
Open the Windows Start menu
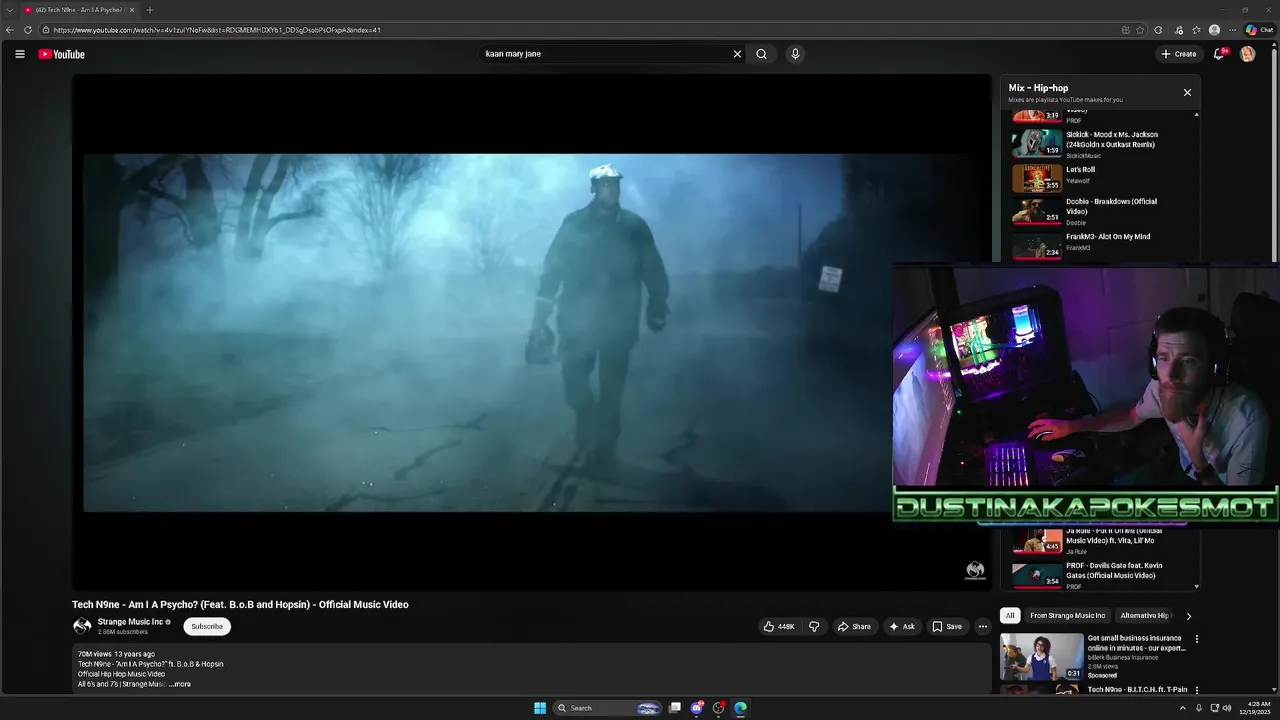tap(540, 708)
